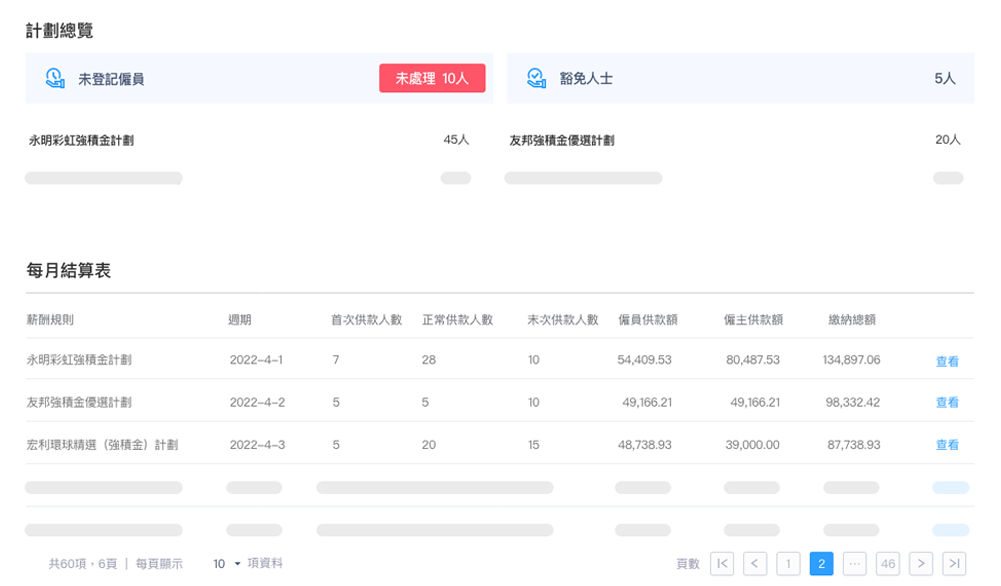Click the 末次供款人數 column header
This screenshot has height=586, width=1001.
(x=563, y=320)
